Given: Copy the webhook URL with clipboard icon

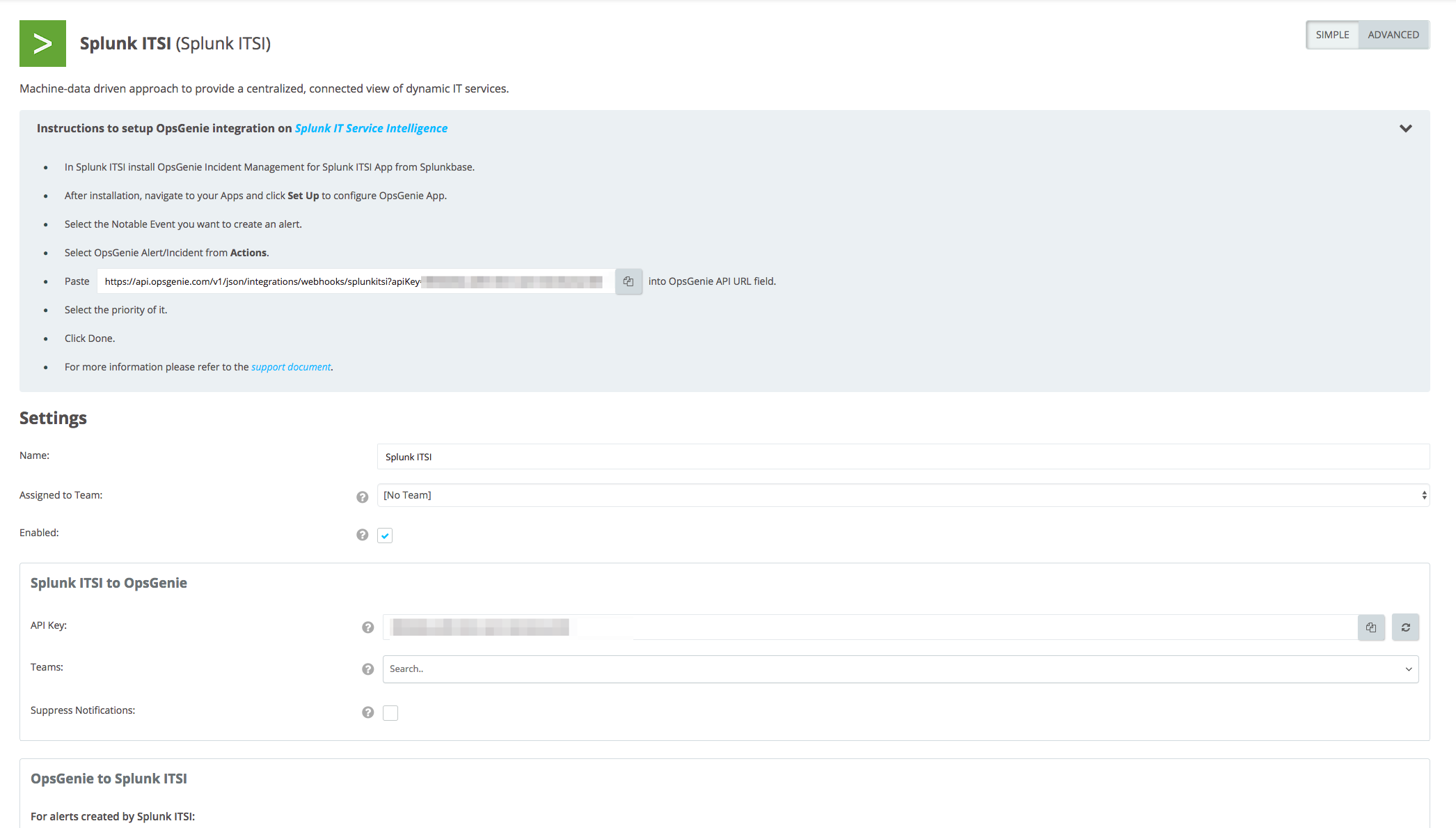Looking at the screenshot, I should click(628, 281).
